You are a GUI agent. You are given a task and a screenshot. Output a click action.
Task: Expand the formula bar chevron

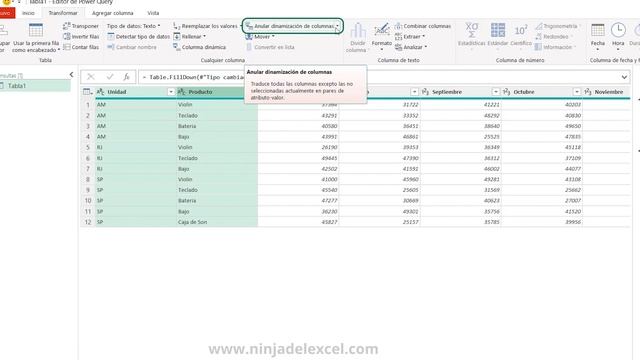[624, 77]
